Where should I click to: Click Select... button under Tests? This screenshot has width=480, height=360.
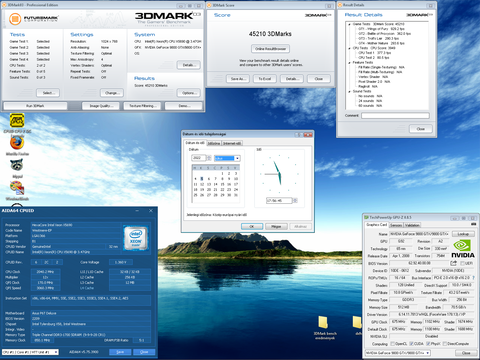click(x=49, y=93)
